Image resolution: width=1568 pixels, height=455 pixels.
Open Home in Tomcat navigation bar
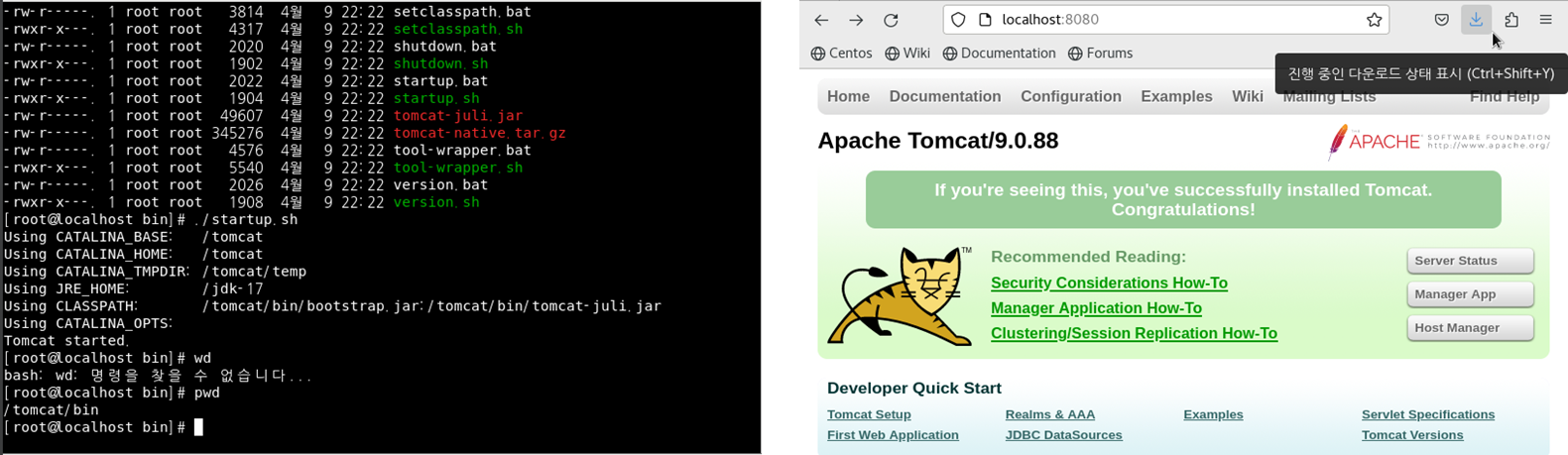848,96
